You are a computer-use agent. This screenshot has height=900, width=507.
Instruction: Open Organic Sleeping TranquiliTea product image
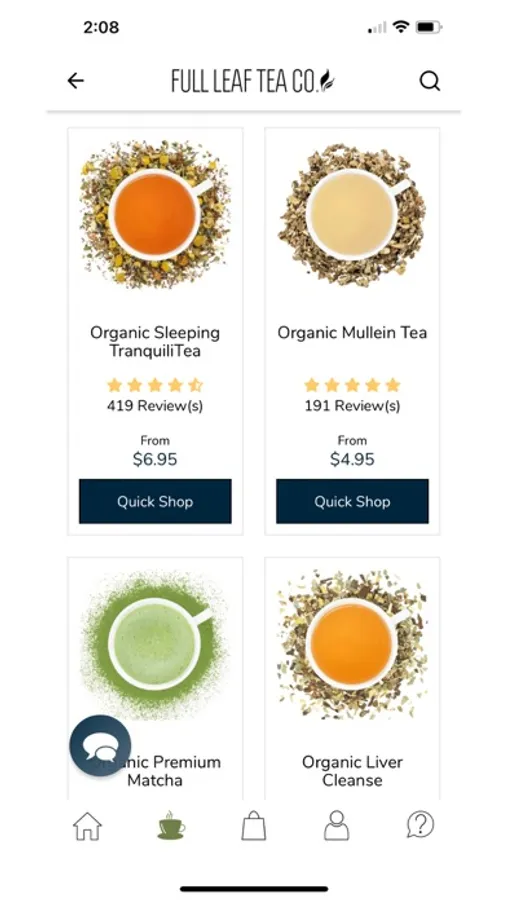coord(155,214)
